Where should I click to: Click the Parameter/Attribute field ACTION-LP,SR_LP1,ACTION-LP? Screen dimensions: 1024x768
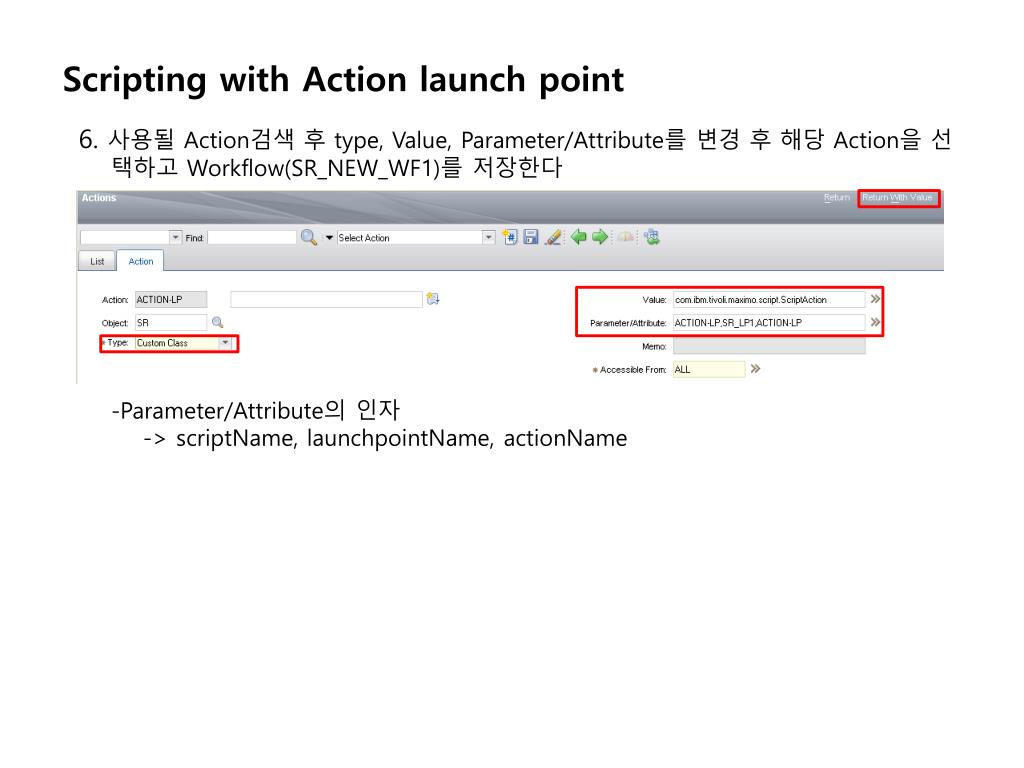769,323
